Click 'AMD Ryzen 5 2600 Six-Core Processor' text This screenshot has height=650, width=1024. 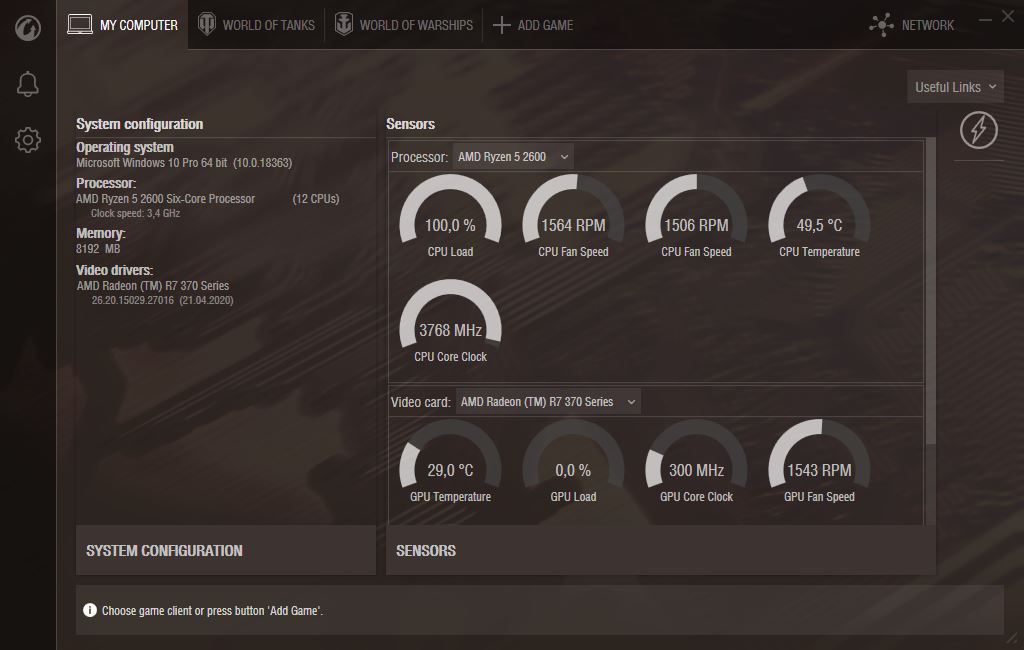tap(165, 199)
